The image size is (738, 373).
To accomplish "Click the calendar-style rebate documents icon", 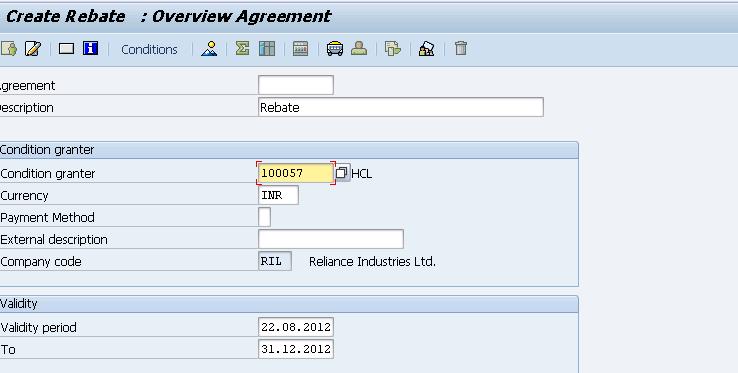I will [x=300, y=49].
